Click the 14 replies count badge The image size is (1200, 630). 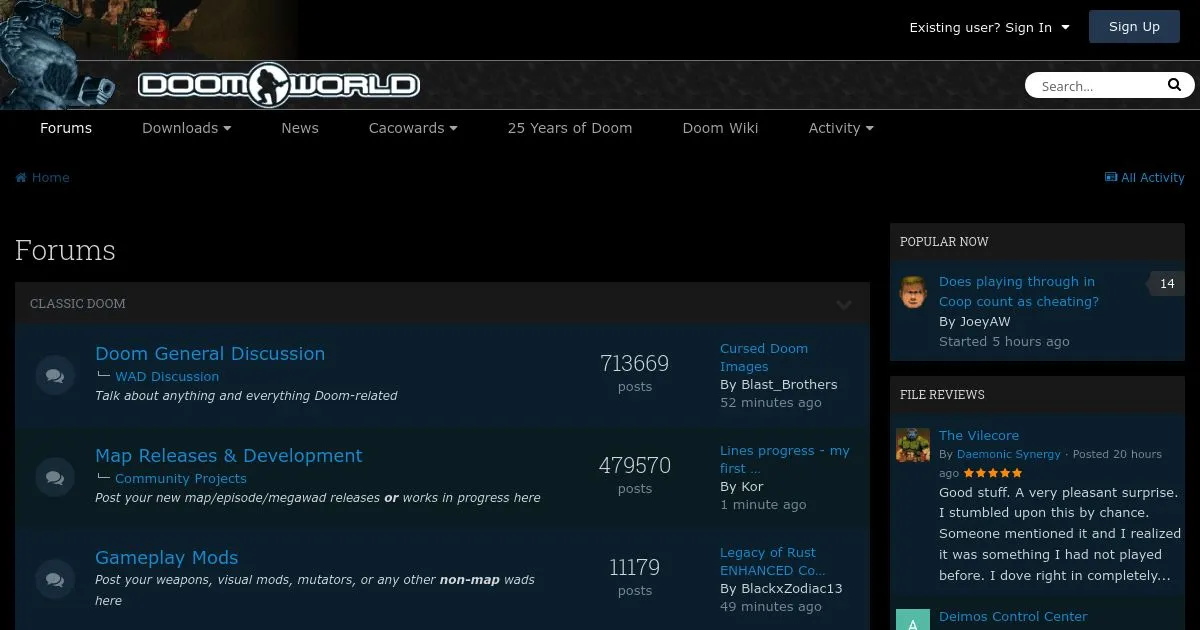(x=1167, y=284)
